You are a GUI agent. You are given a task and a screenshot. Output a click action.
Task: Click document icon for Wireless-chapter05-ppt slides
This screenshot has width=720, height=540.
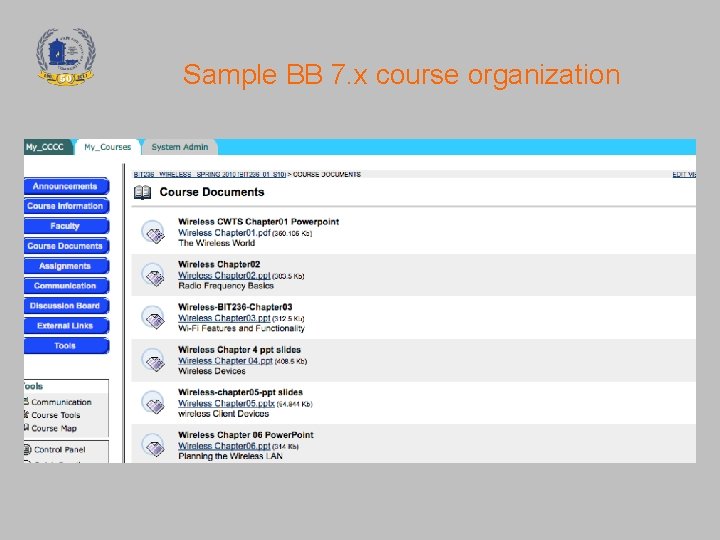pos(153,403)
